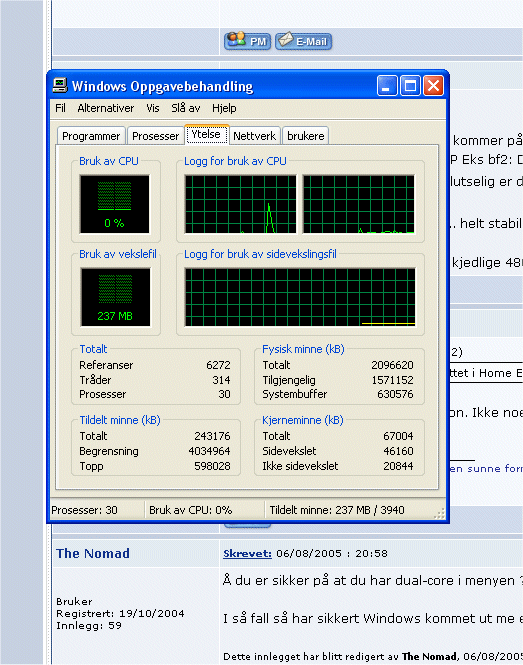Viewport: 523px width, 665px height.
Task: Click the Prosesser row in Totalt group
Action: click(x=155, y=394)
